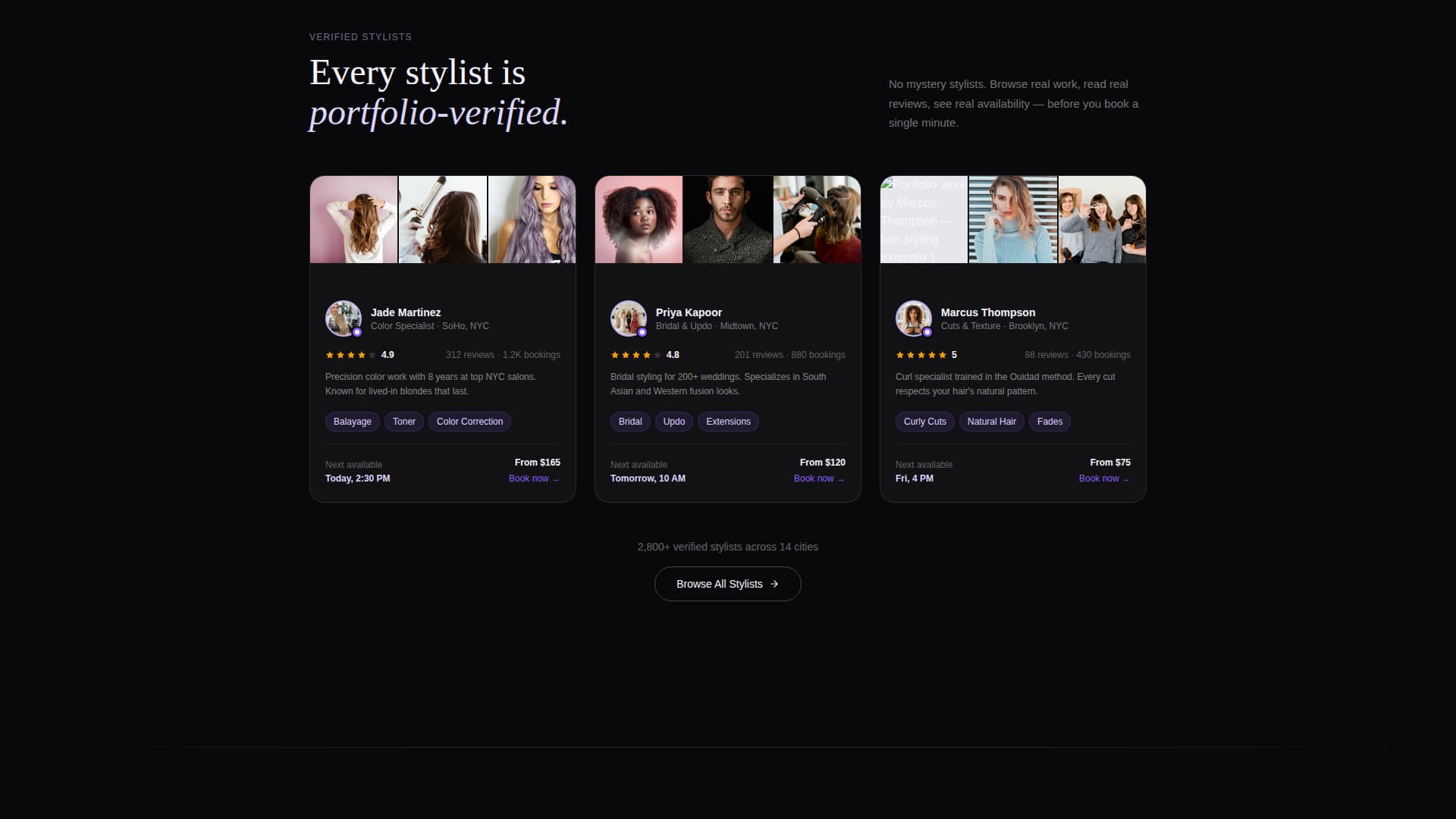This screenshot has width=1456, height=819.
Task: View Priya's bearded man portfolio photo
Action: point(728,220)
